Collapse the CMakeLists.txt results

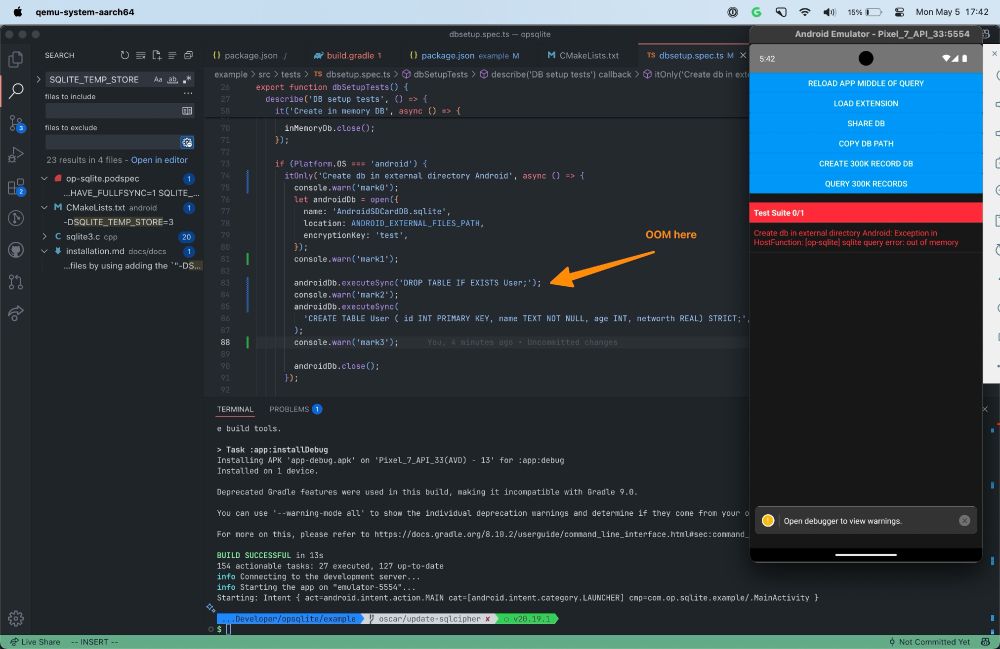(x=44, y=208)
